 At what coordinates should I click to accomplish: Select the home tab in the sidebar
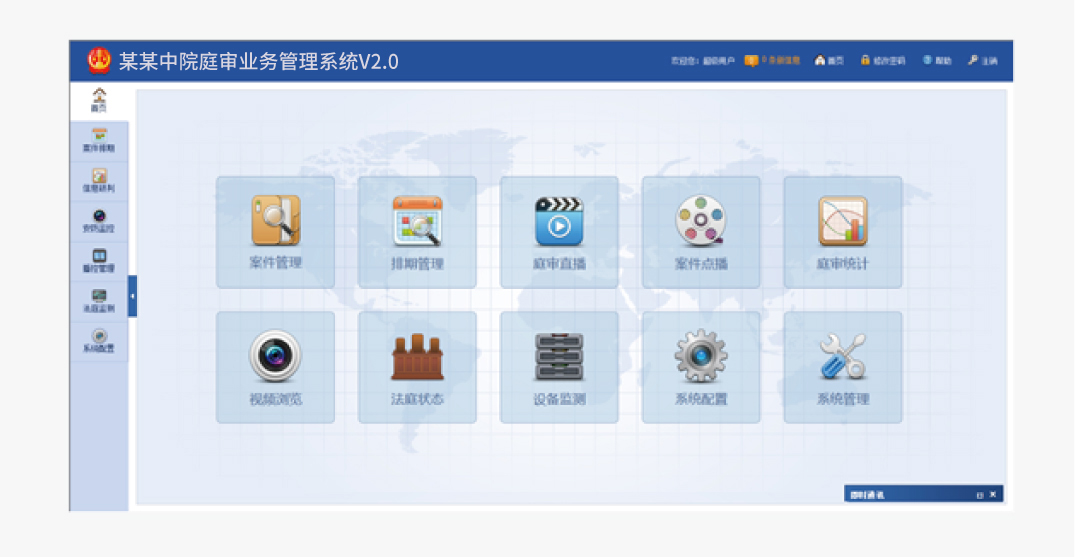[x=99, y=100]
